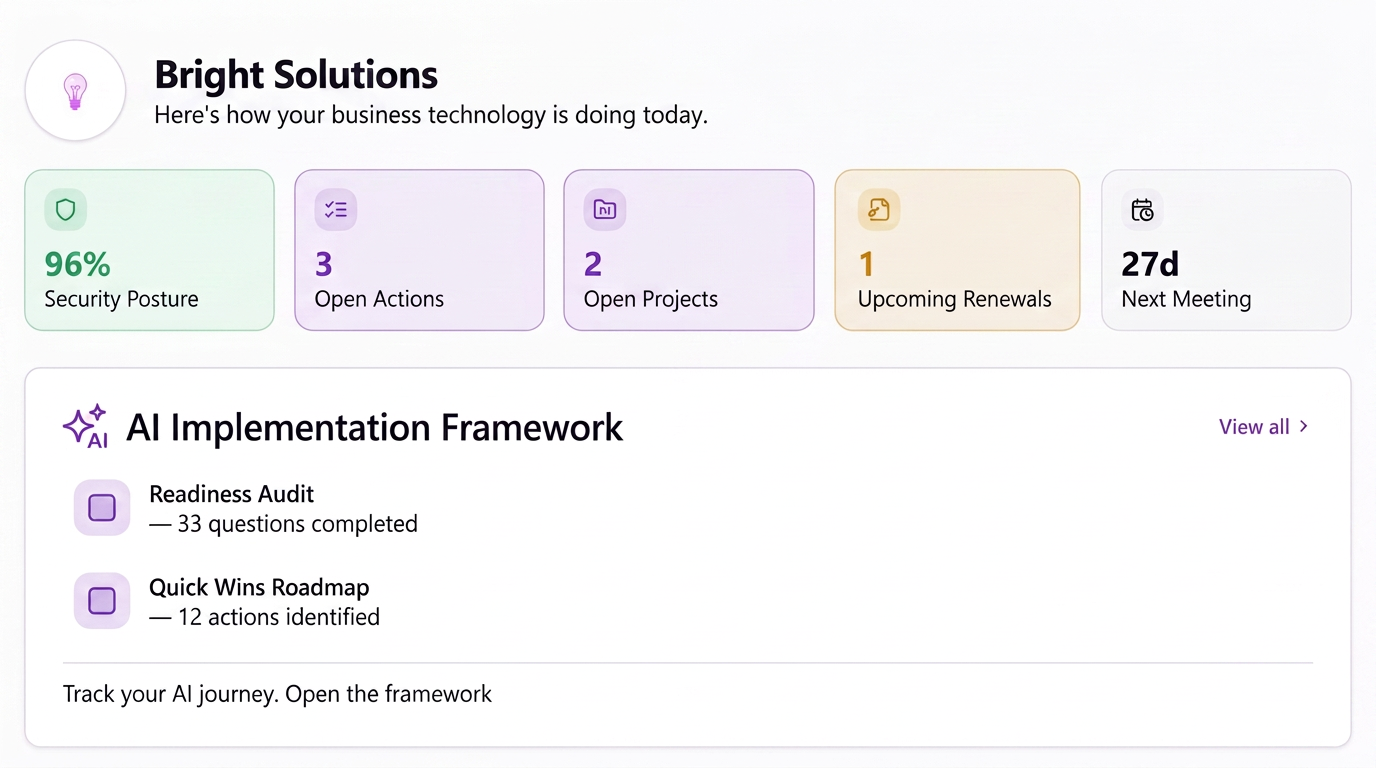Image resolution: width=1376 pixels, height=768 pixels.
Task: Click the Bright Solutions lightbulb logo
Action: click(x=75, y=91)
